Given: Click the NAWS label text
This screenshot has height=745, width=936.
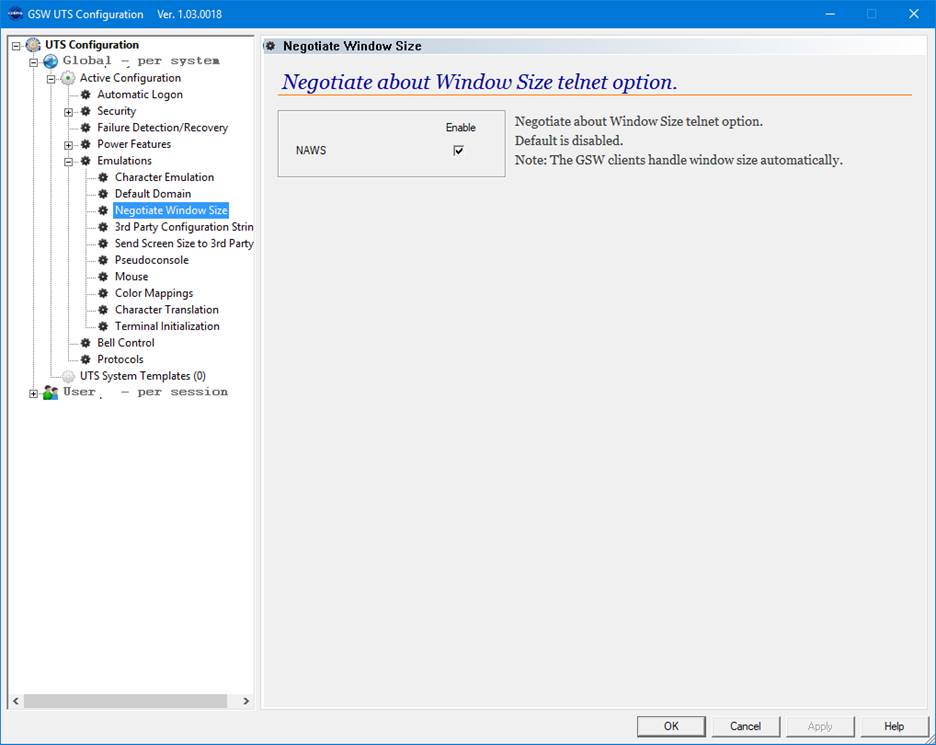Looking at the screenshot, I should pyautogui.click(x=311, y=150).
